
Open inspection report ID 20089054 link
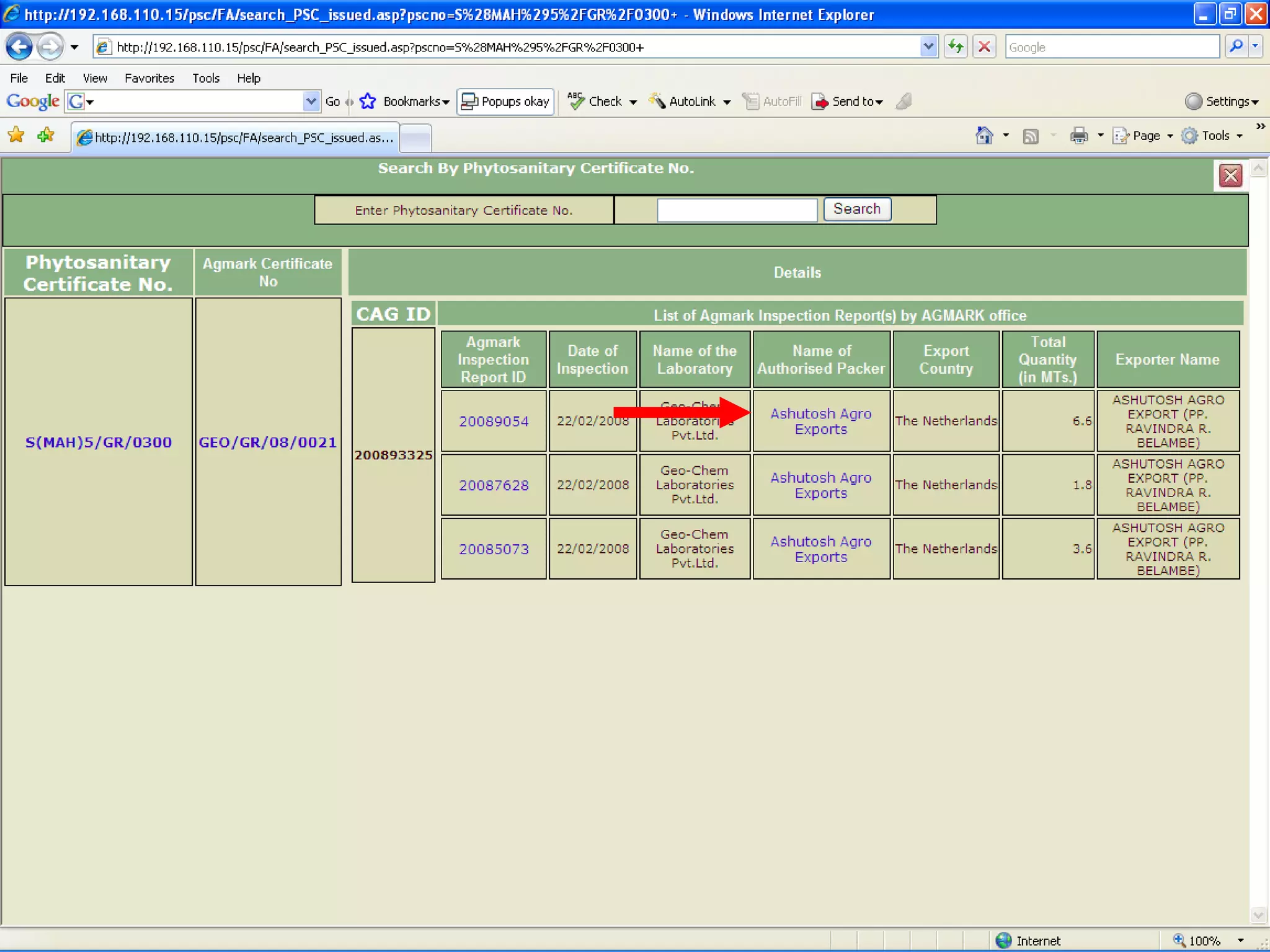point(494,421)
